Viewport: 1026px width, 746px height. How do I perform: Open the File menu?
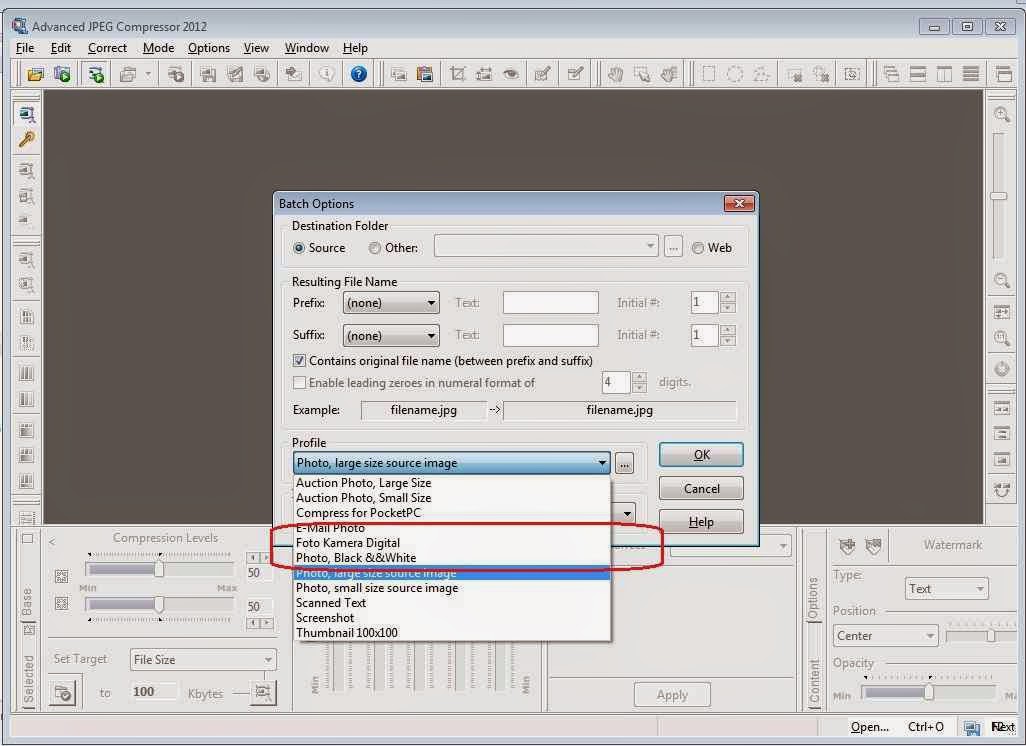25,48
